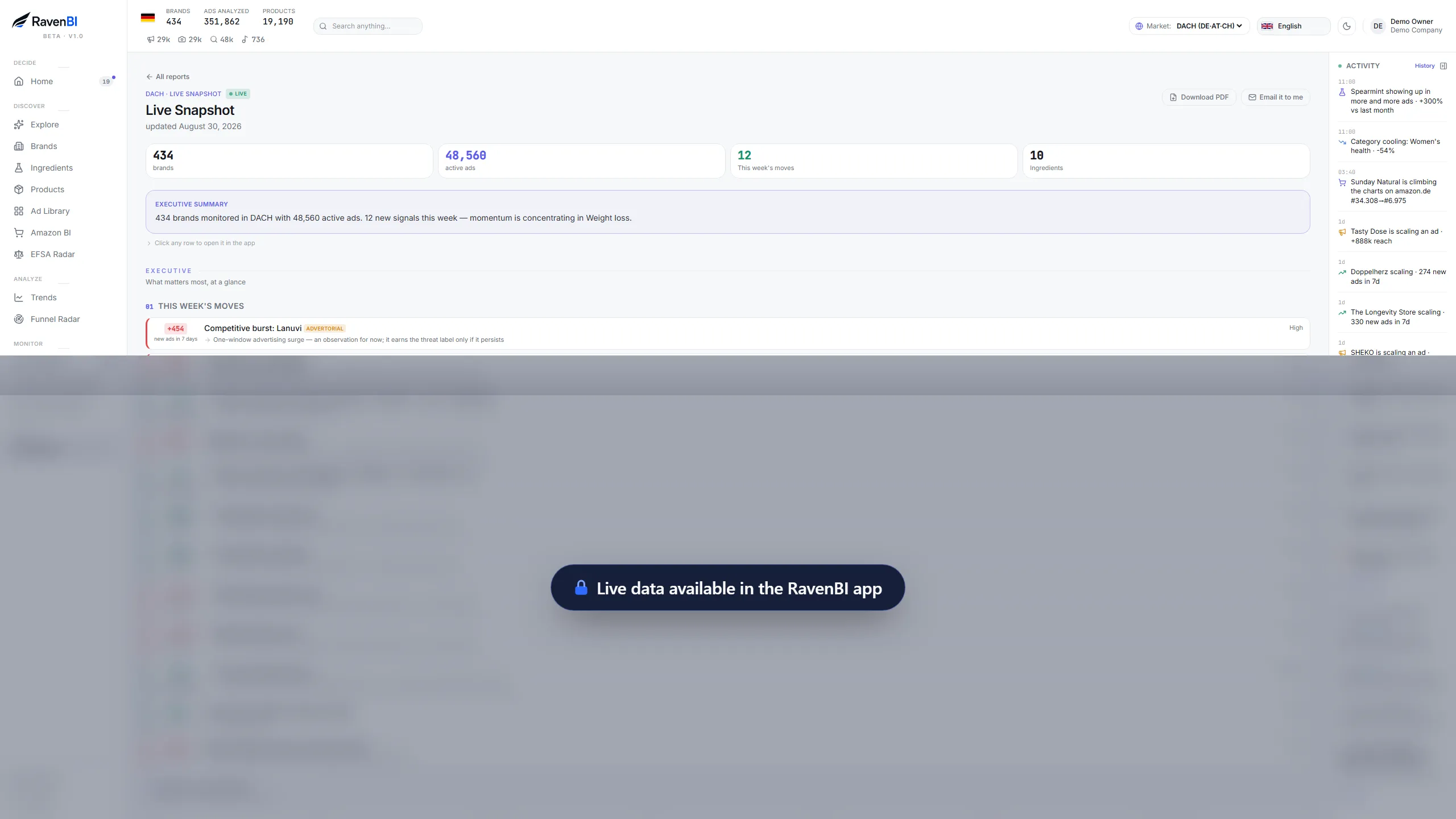
Task: Click Email it to me button
Action: pos(1276,97)
